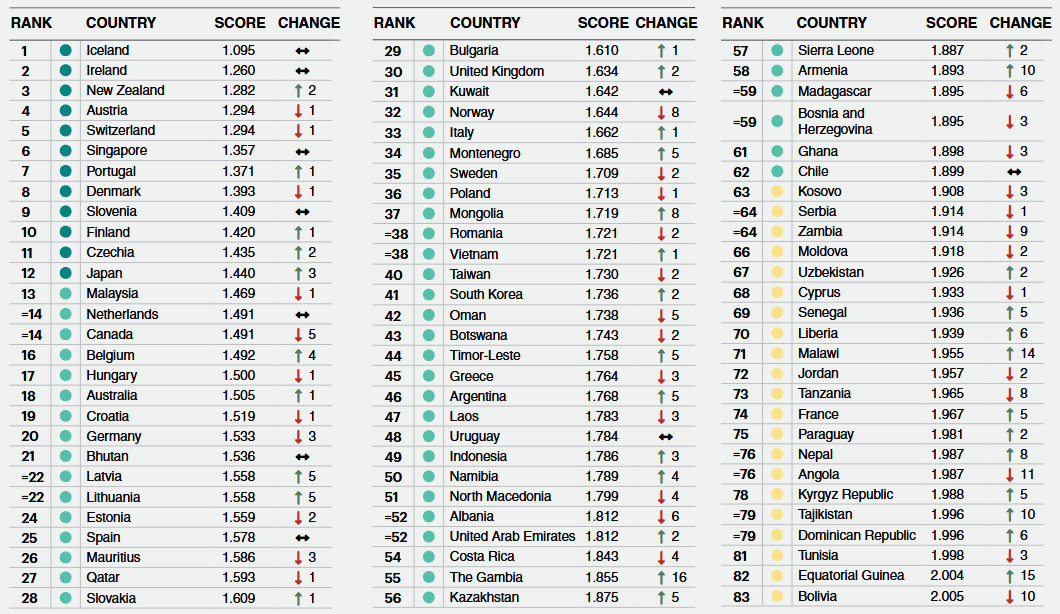1060x614 pixels.
Task: Click the COUNTRY column header above Sierra Leone
Action: point(832,22)
